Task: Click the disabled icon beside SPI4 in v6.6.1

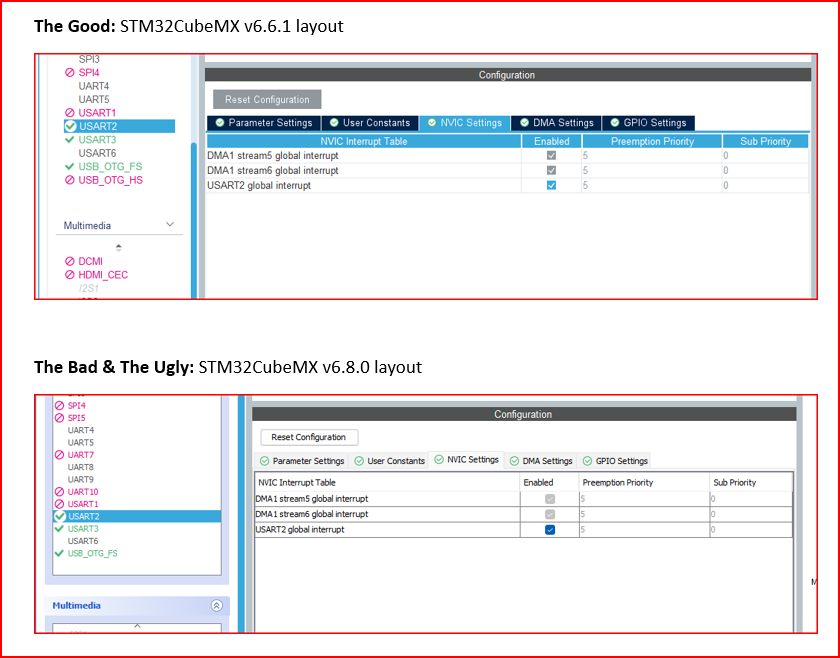Action: pyautogui.click(x=70, y=72)
